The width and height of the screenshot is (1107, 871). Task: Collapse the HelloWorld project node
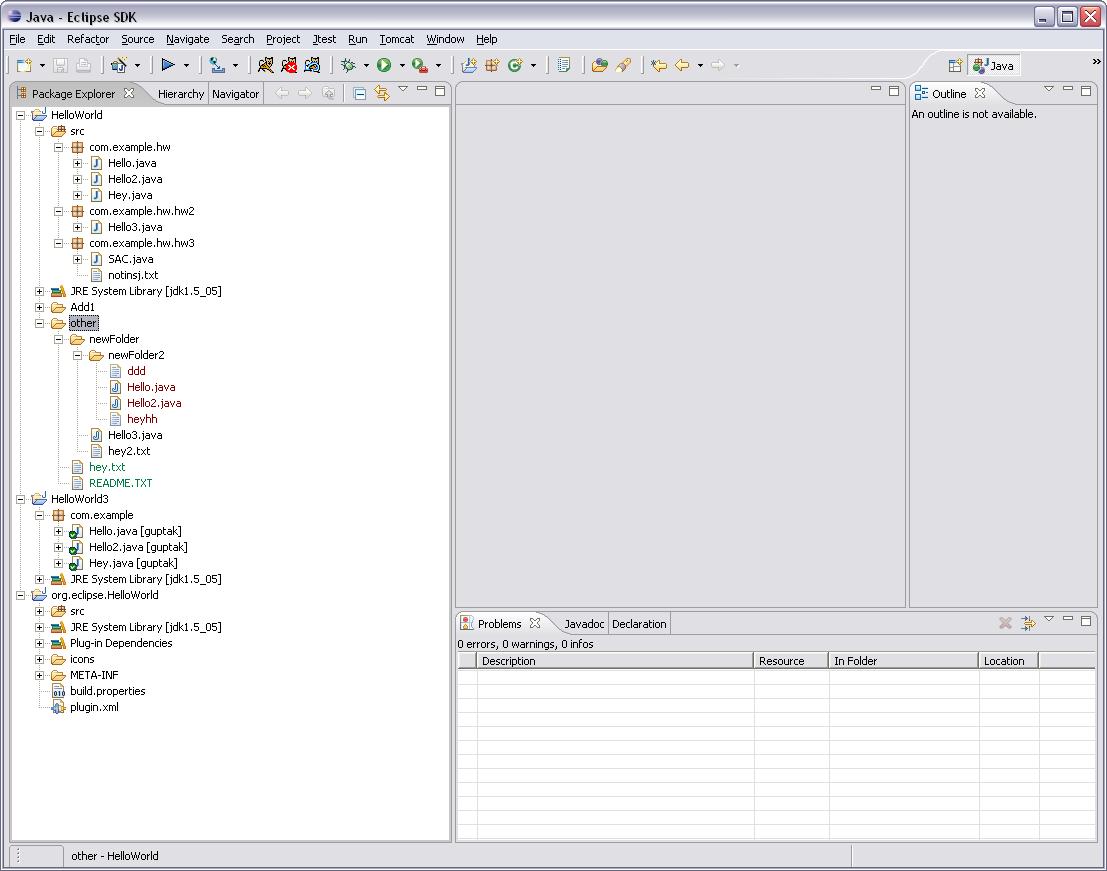pyautogui.click(x=20, y=115)
